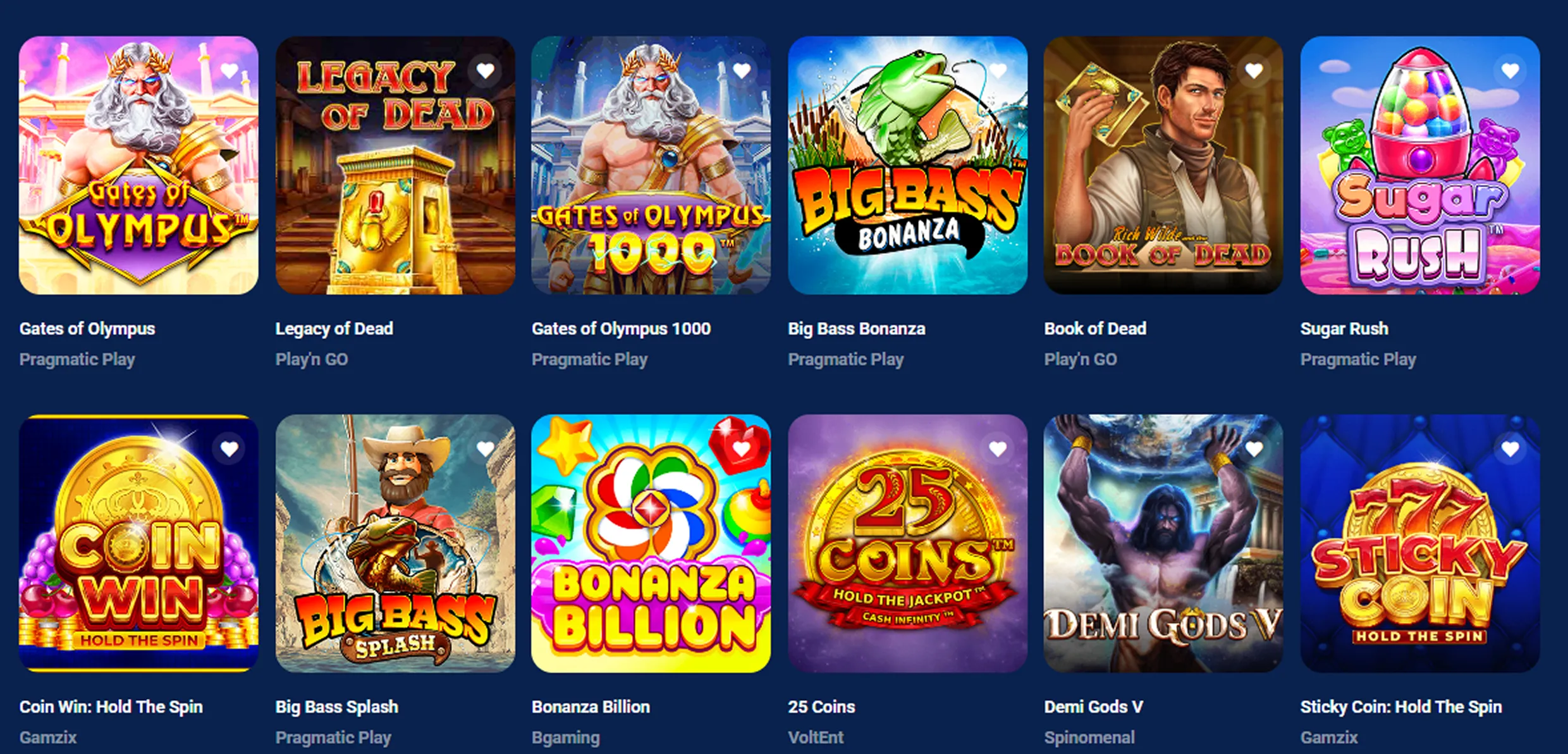Toggle favorite heart on Legacy of Dead
1568x754 pixels.
486,71
